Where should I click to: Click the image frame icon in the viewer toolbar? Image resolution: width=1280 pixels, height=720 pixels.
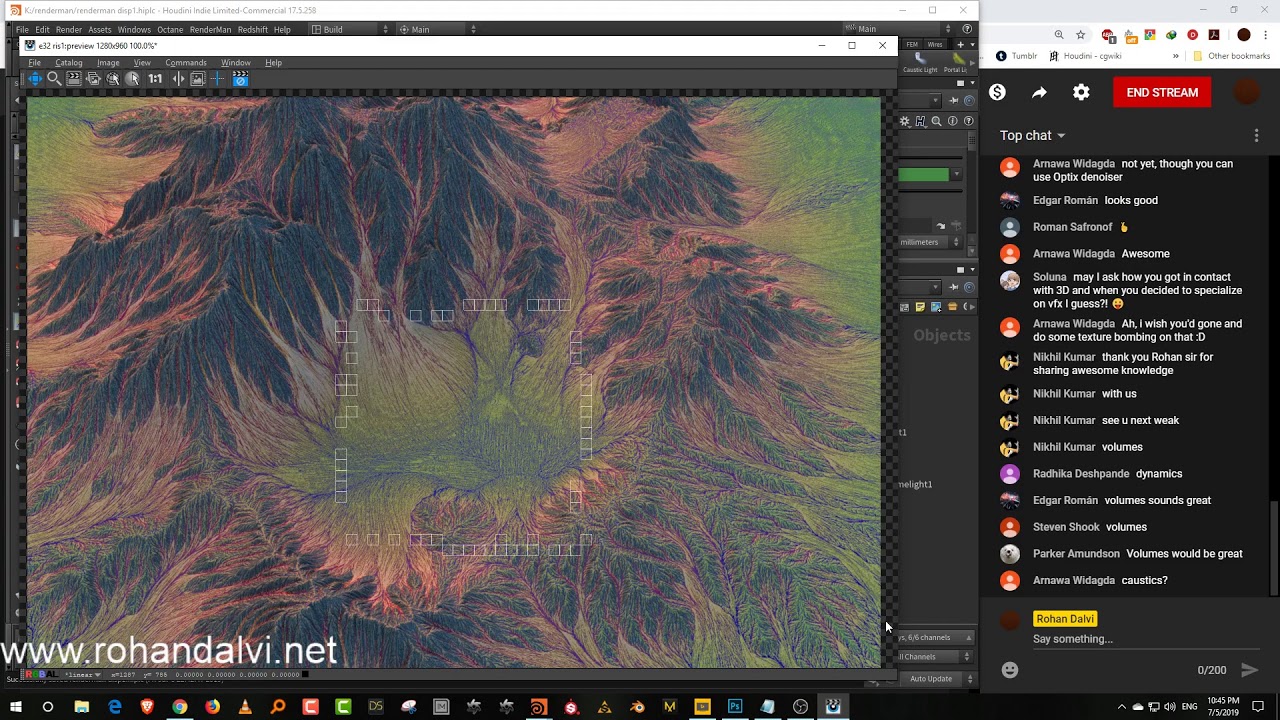(197, 79)
